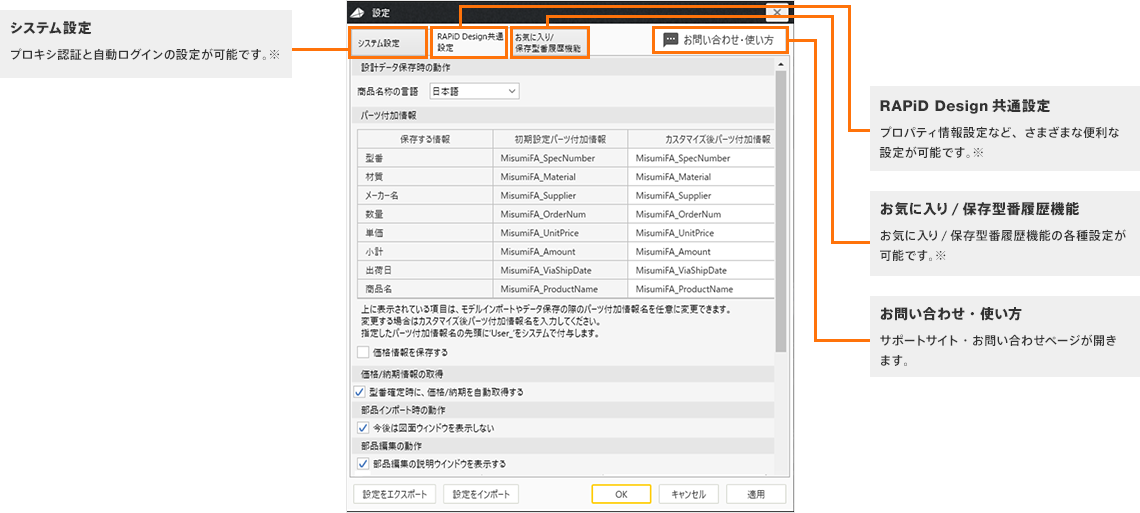Viewport: 1140px width, 513px height.
Task: Click 設定をインポート button
Action: pyautogui.click(x=481, y=494)
